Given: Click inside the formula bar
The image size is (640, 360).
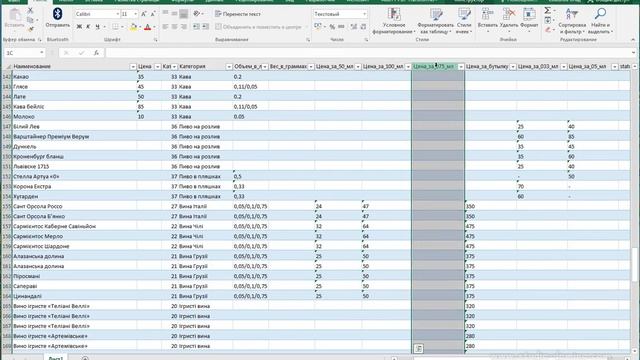Looking at the screenshot, I should click(x=367, y=53).
